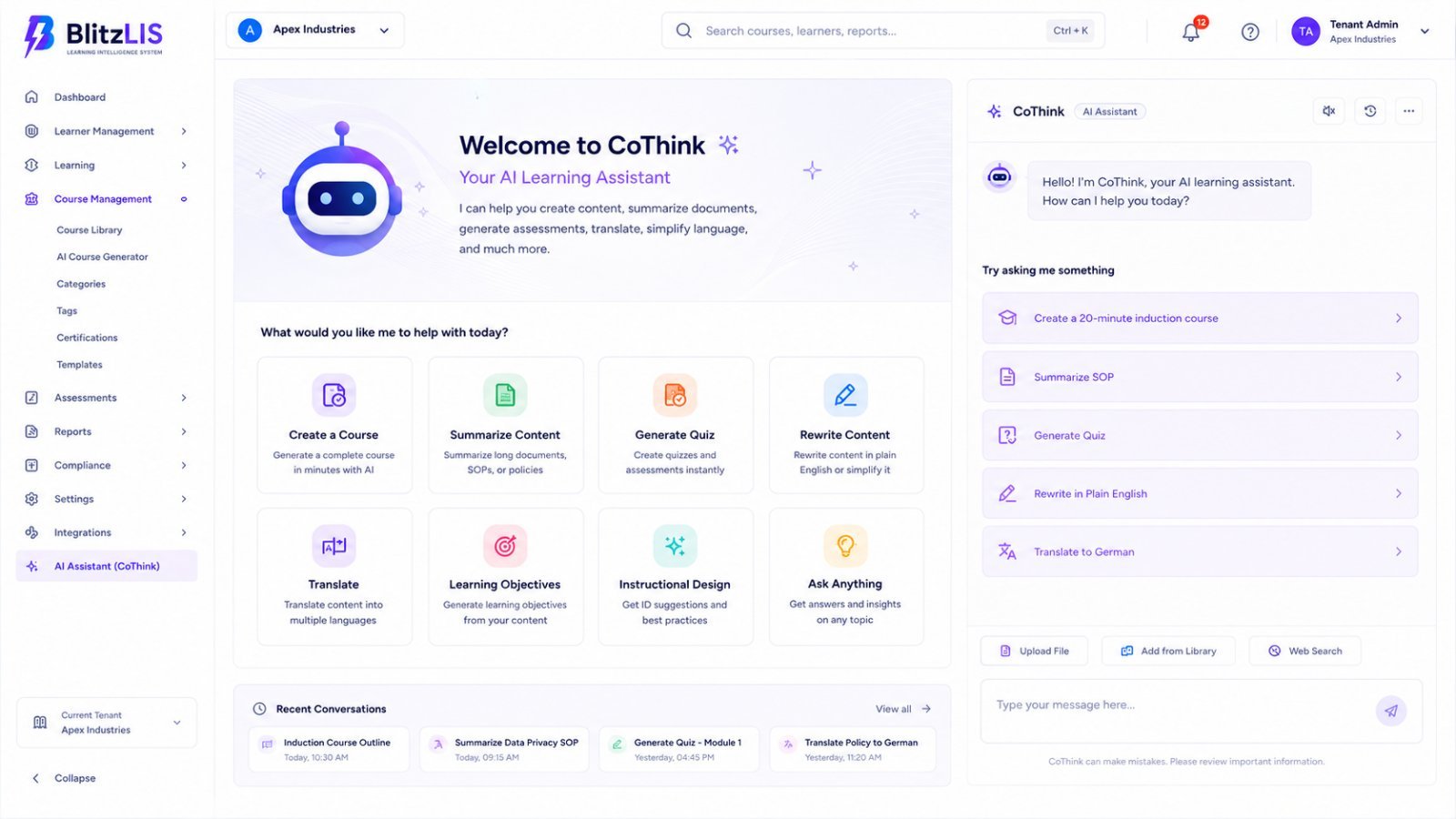
Task: Click the Translate card icon
Action: tap(334, 546)
